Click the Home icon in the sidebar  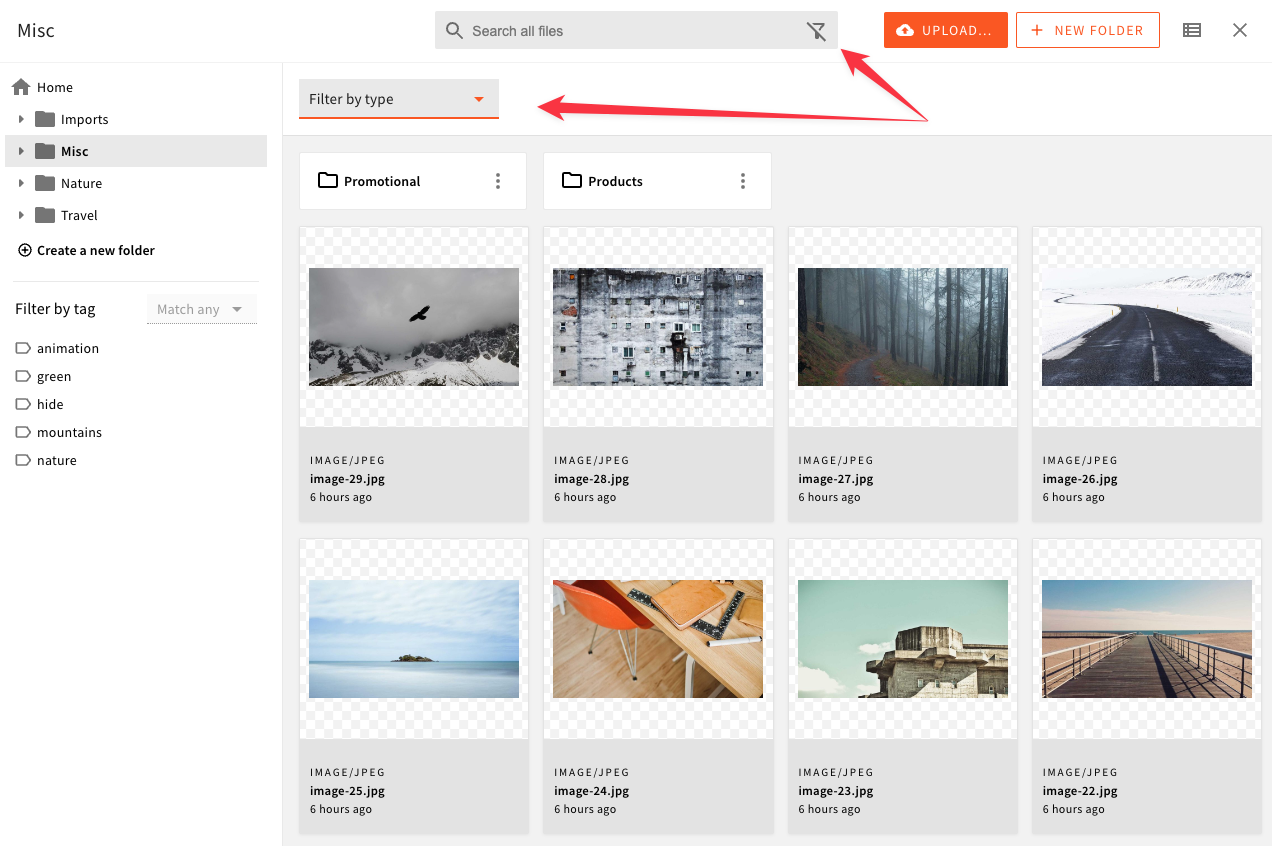coord(19,87)
